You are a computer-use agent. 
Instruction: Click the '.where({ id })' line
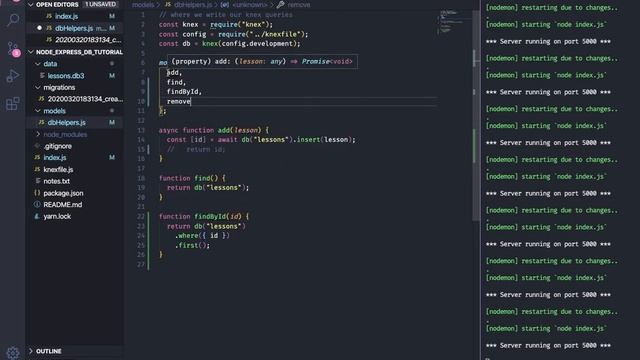coord(202,236)
